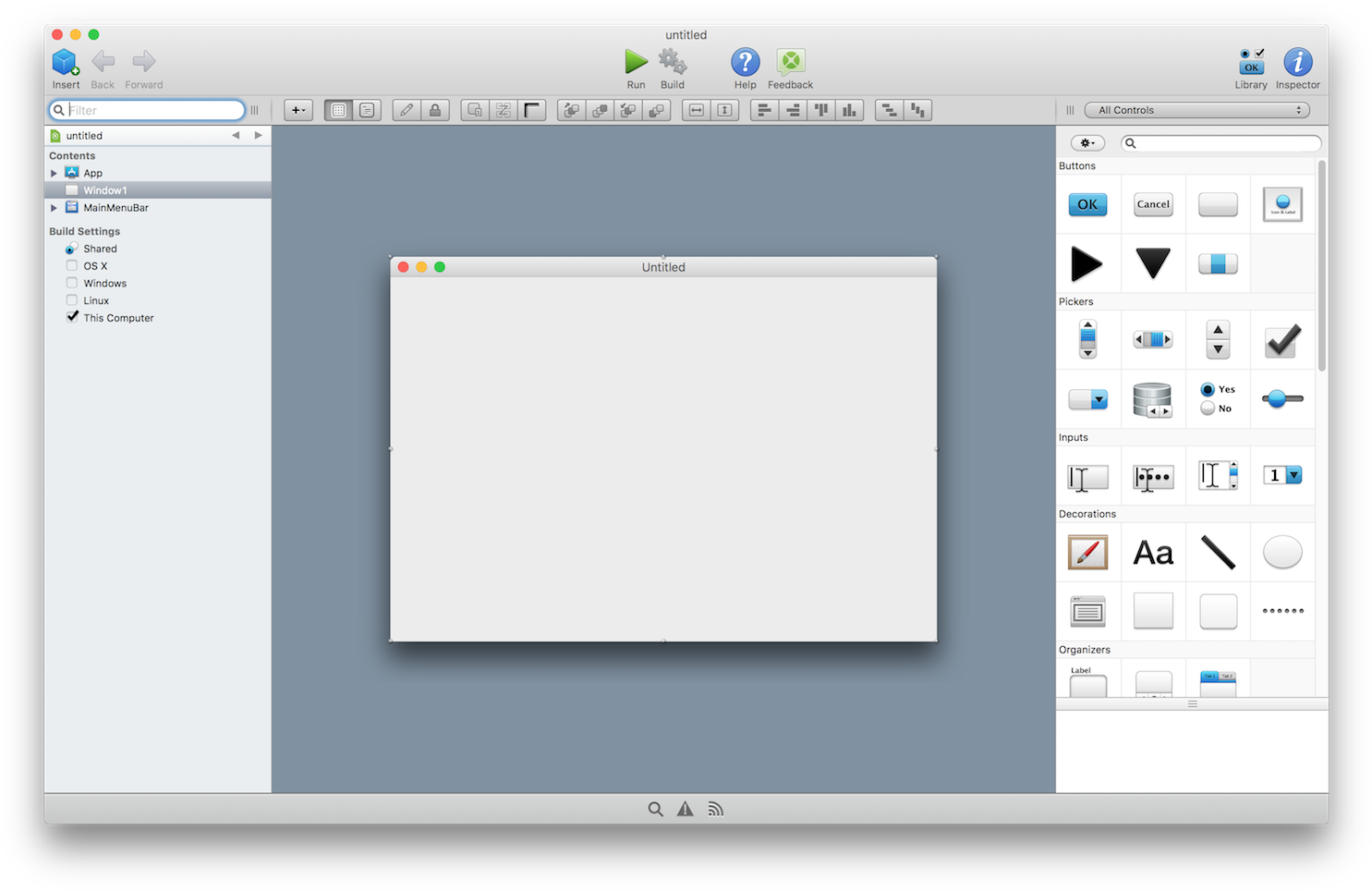
Task: Select the database query control in Pickers
Action: pos(1152,398)
